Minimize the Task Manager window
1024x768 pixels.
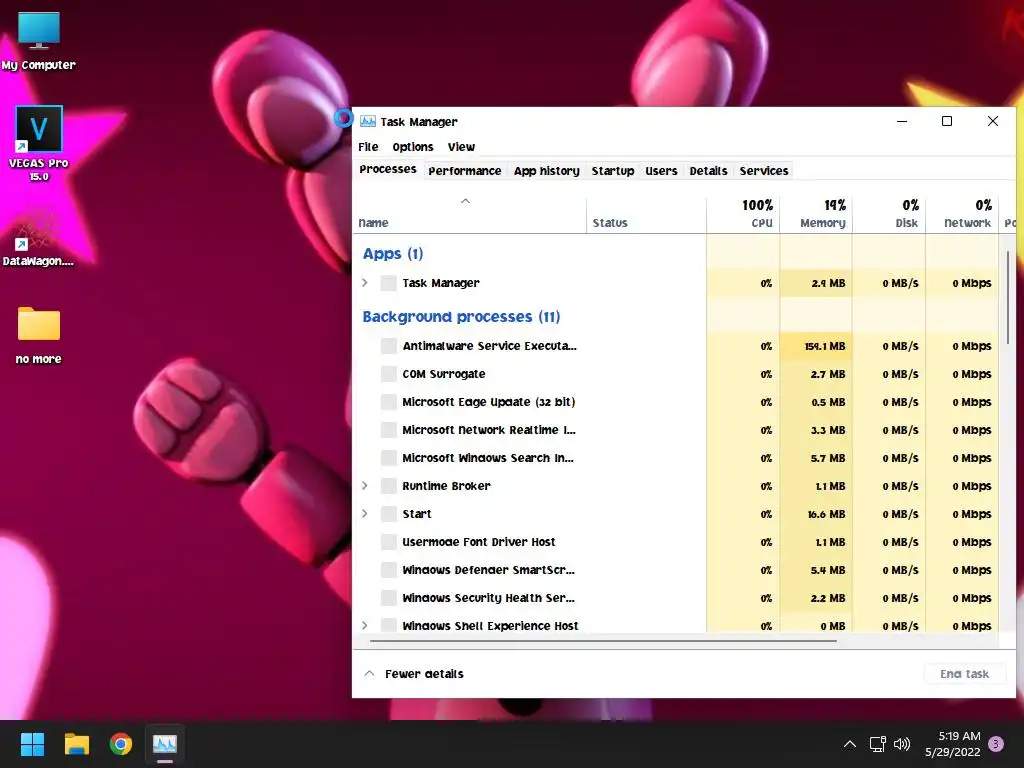click(x=902, y=121)
